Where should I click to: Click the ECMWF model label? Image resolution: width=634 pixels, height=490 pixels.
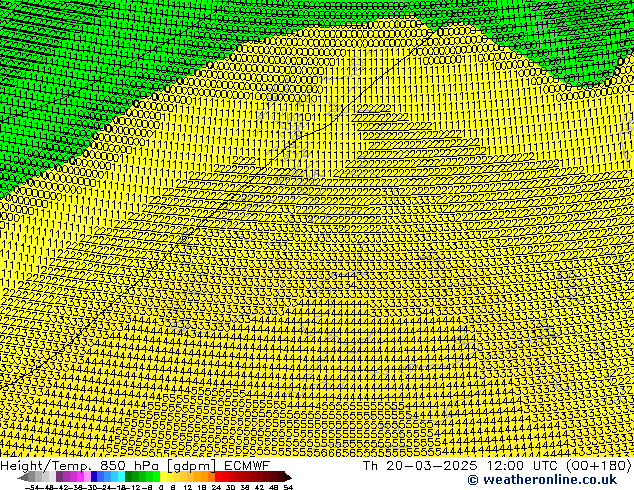tap(247, 465)
